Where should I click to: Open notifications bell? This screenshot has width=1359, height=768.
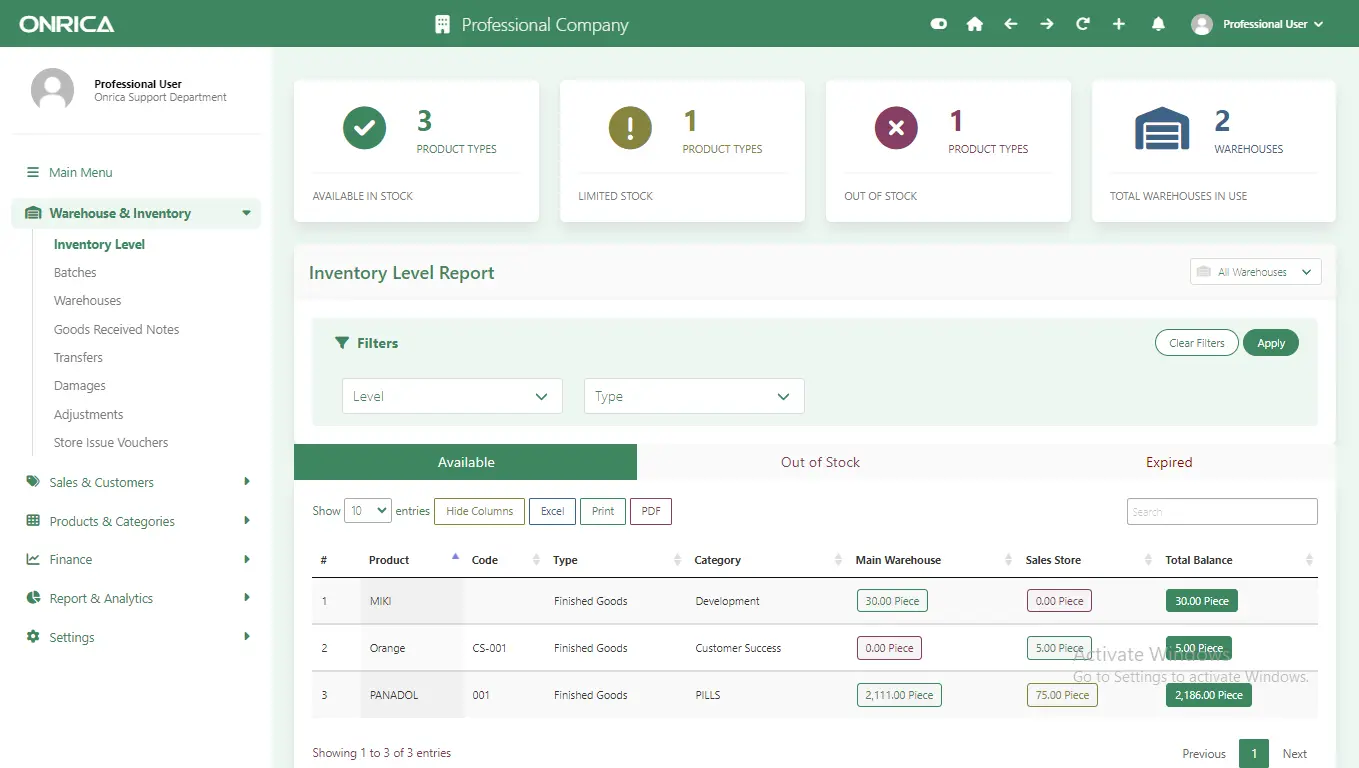1158,24
